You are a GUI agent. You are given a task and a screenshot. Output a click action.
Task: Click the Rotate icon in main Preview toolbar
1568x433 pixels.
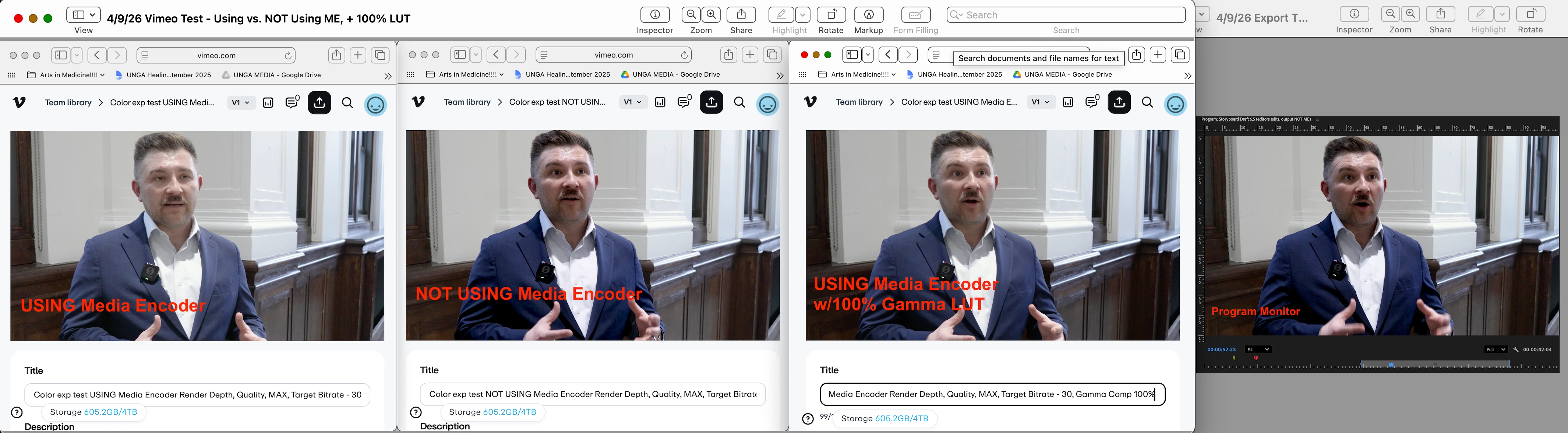(831, 15)
